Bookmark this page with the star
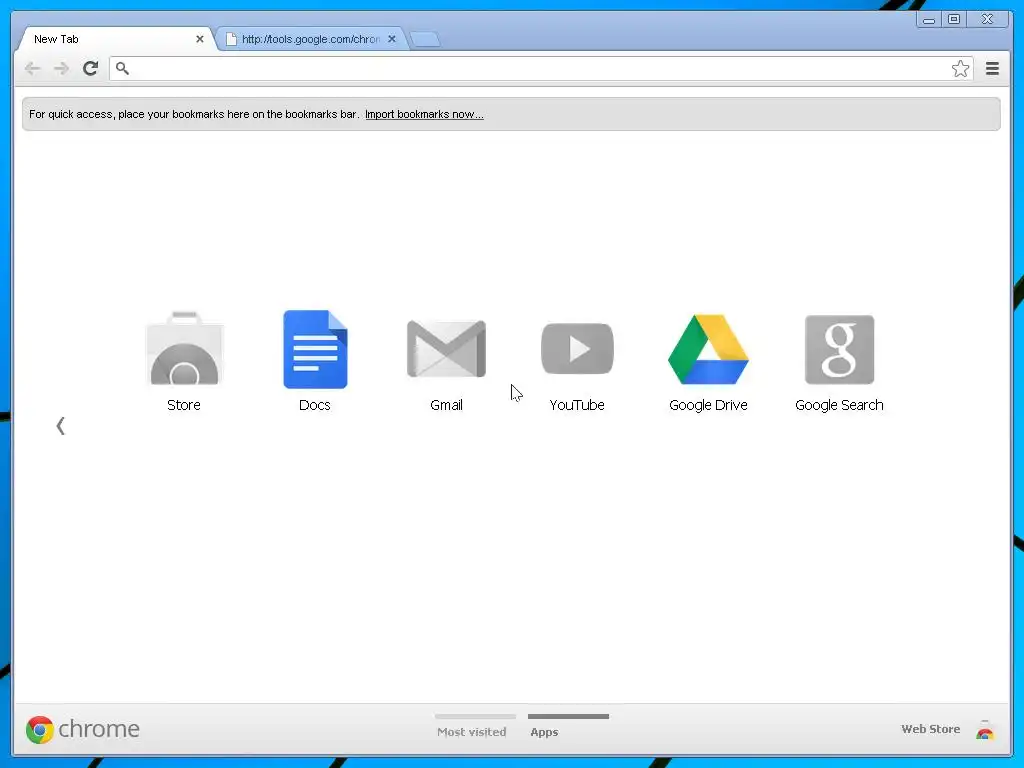 (x=960, y=69)
